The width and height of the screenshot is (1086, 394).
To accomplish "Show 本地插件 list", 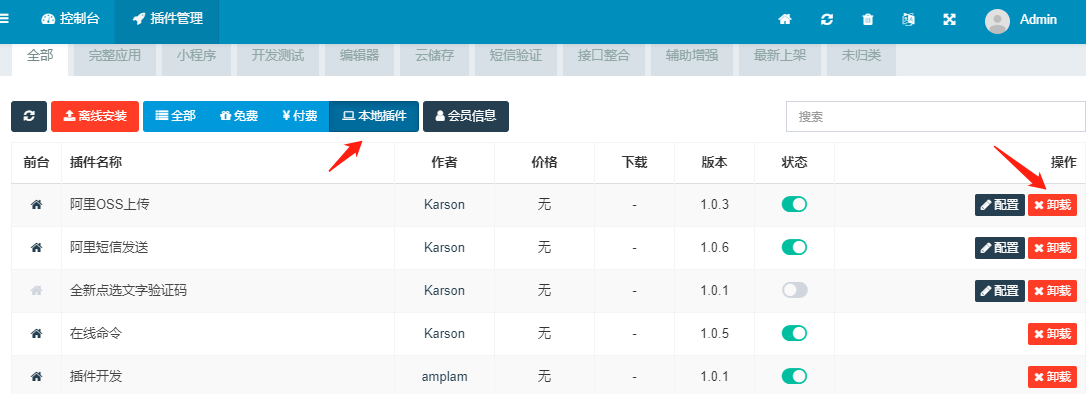I will 374,116.
